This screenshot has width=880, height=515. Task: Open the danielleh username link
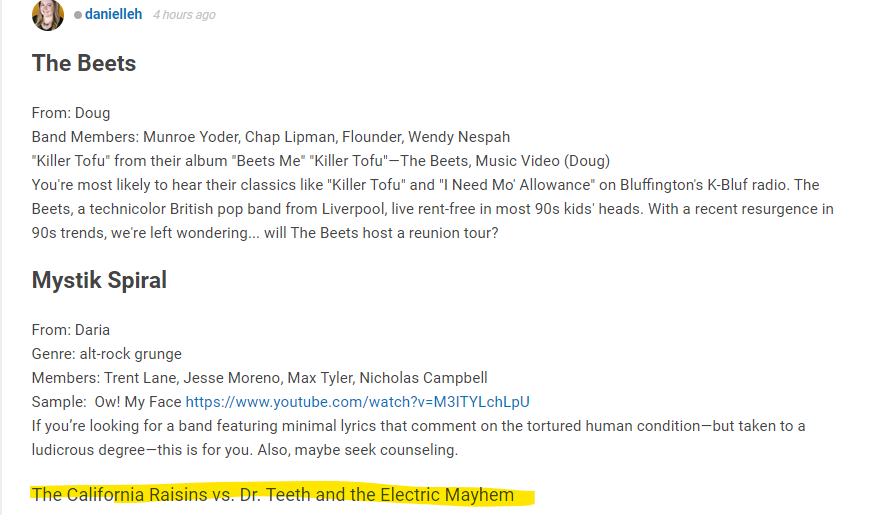click(113, 14)
